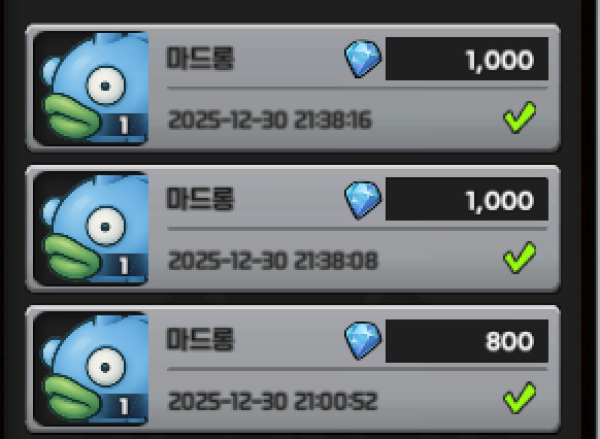Select the 1,000 amount field in the 21:38:08 entry

(x=467, y=199)
